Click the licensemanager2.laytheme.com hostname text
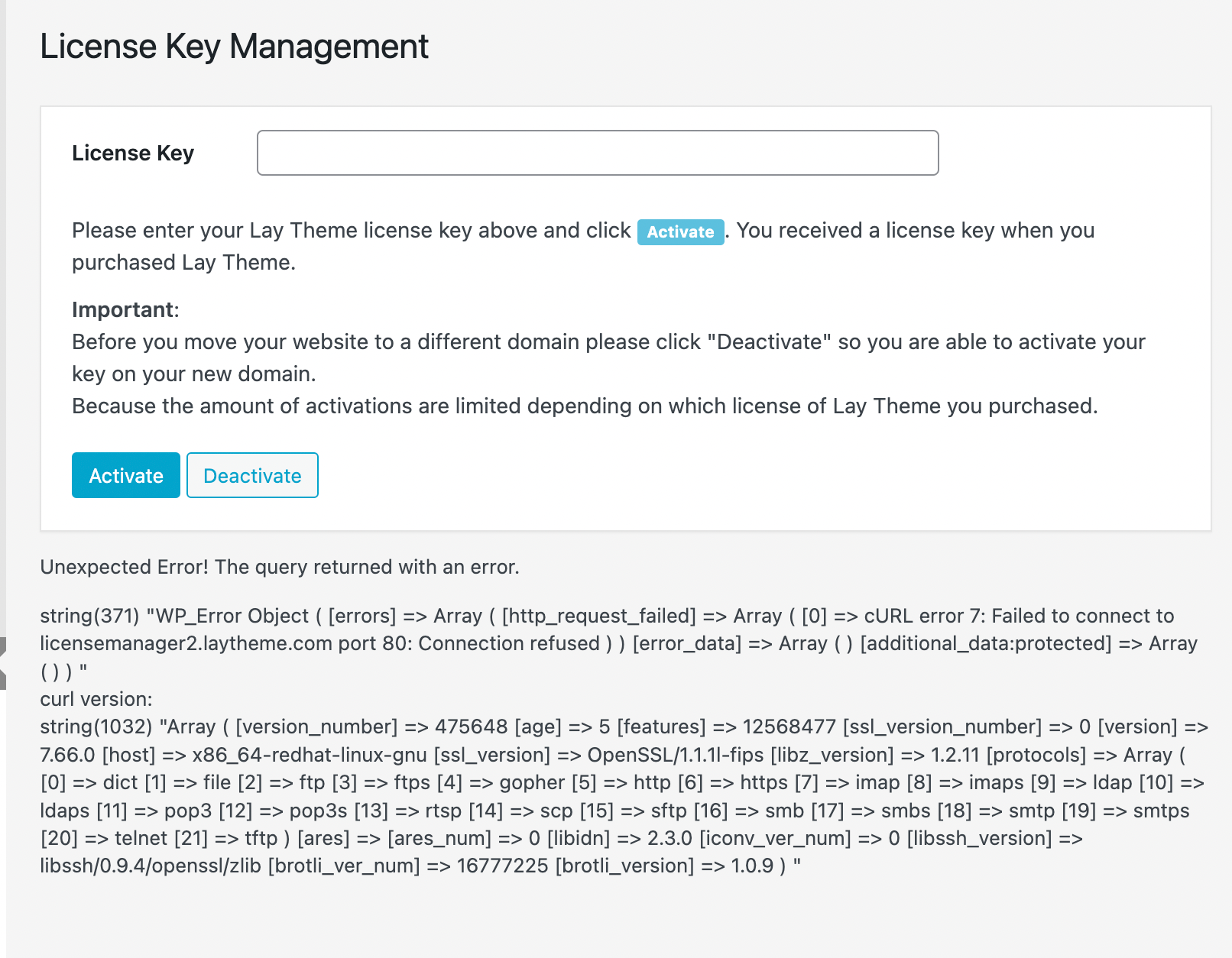Viewport: 1232px width, 958px height. [186, 643]
